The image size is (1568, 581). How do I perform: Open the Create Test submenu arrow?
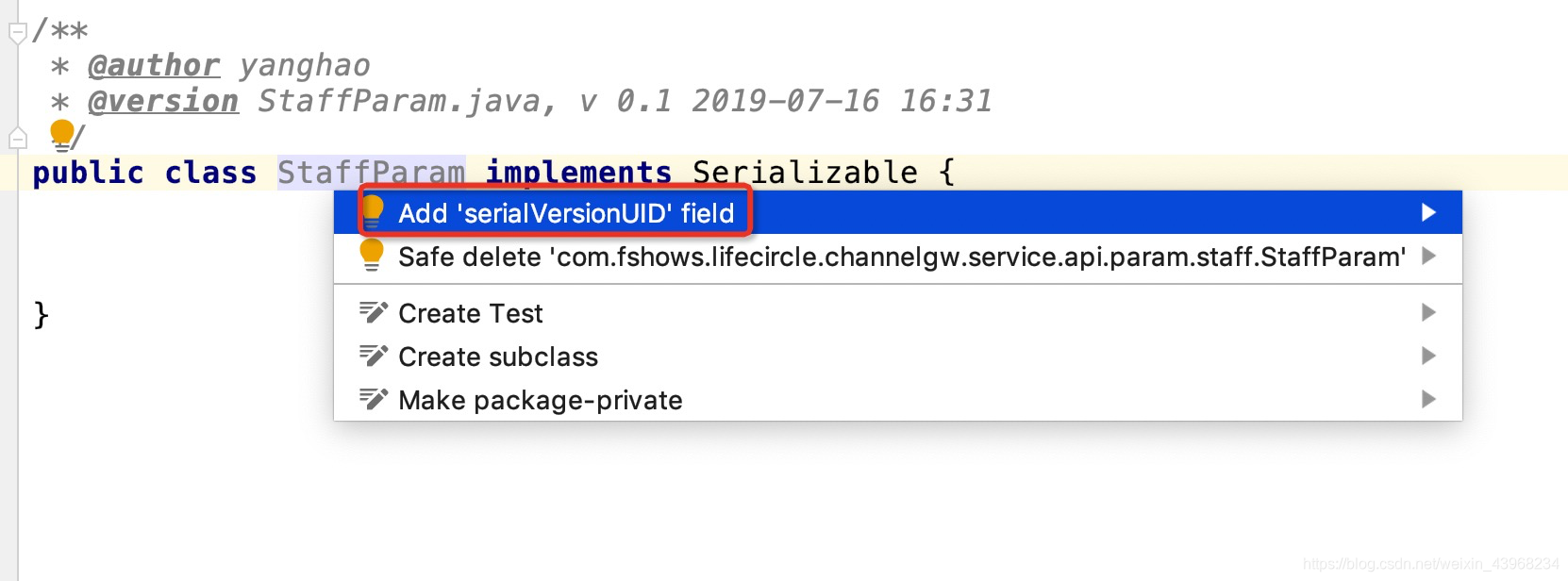(1429, 312)
